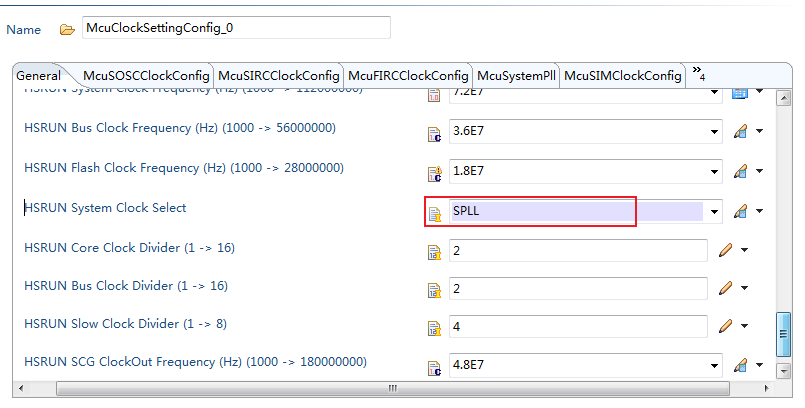
Task: Edit the McuClockSettingConfig_0 name field
Action: (x=236, y=28)
